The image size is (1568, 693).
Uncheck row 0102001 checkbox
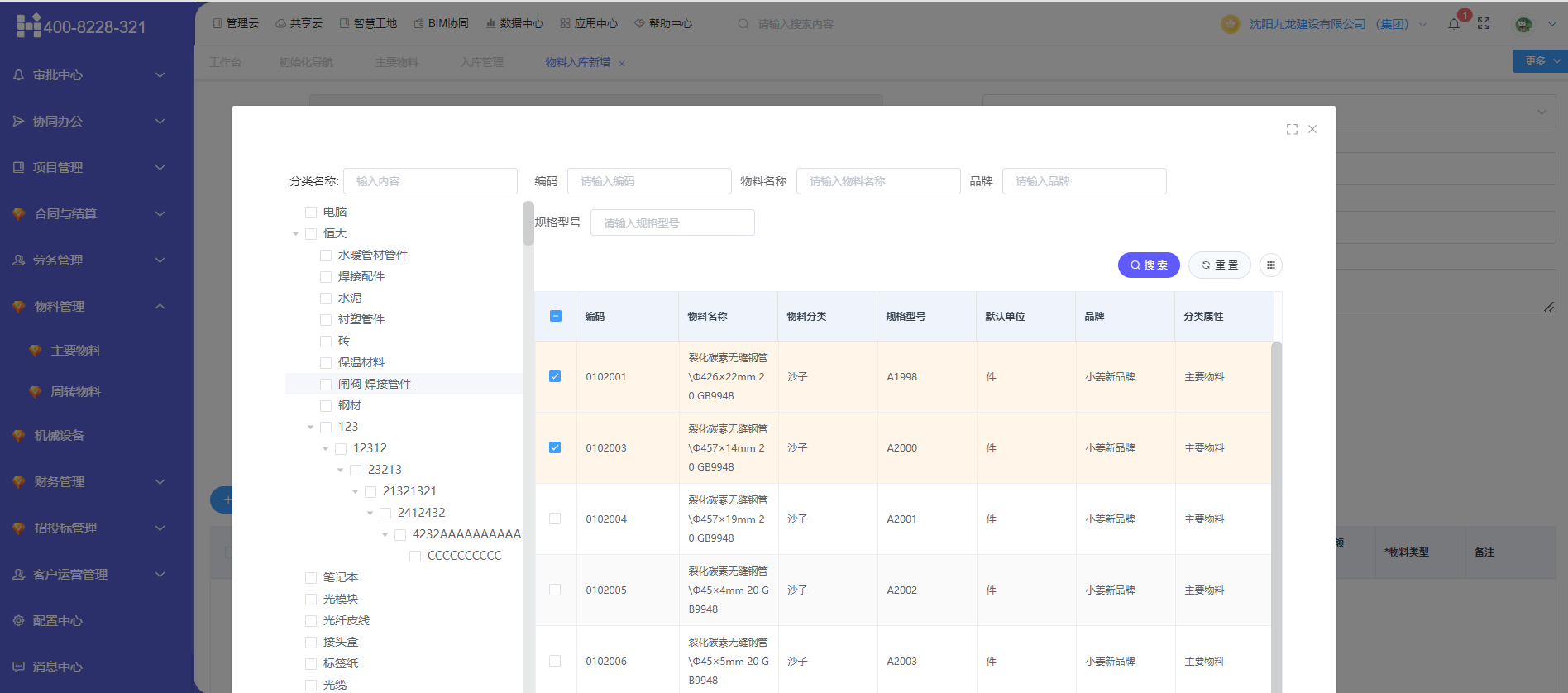pos(555,376)
